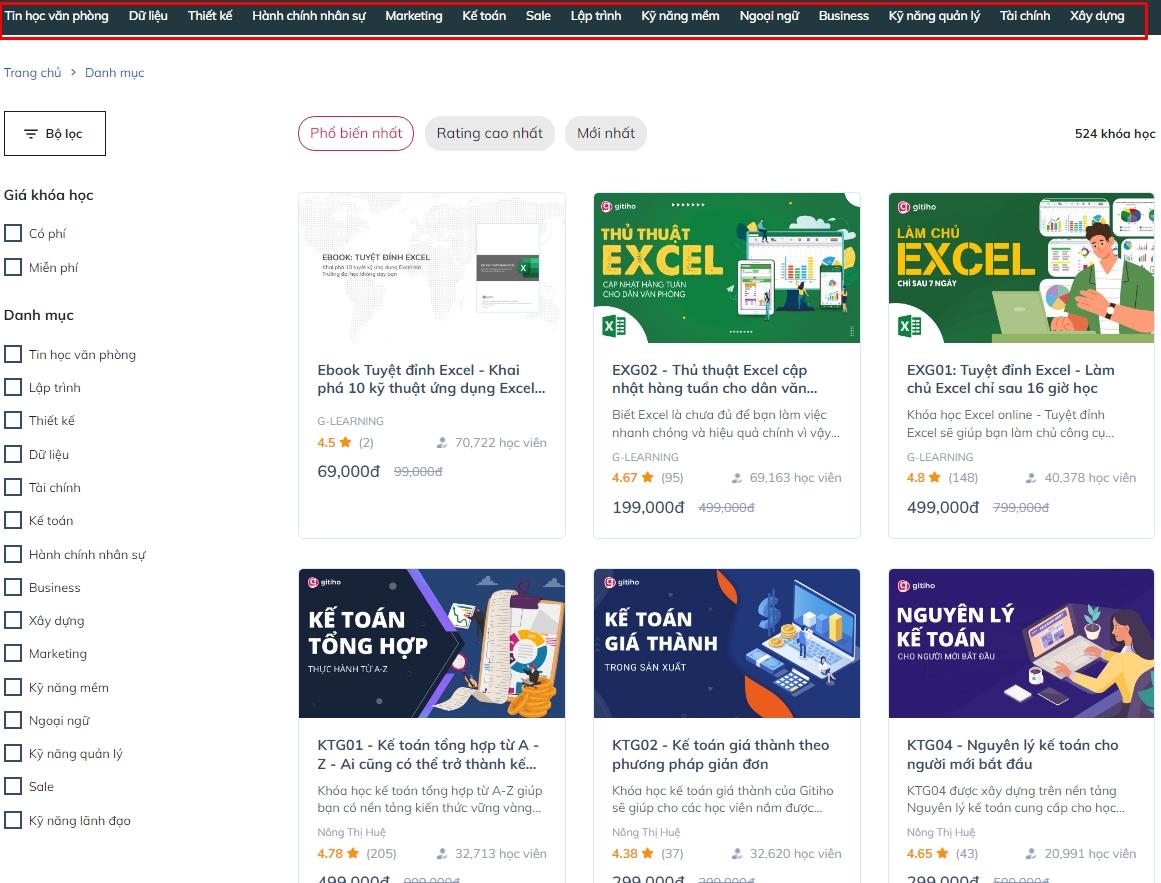The image size is (1161, 883).
Task: Tick Tin học văn phòng category checkbox
Action: [13, 354]
